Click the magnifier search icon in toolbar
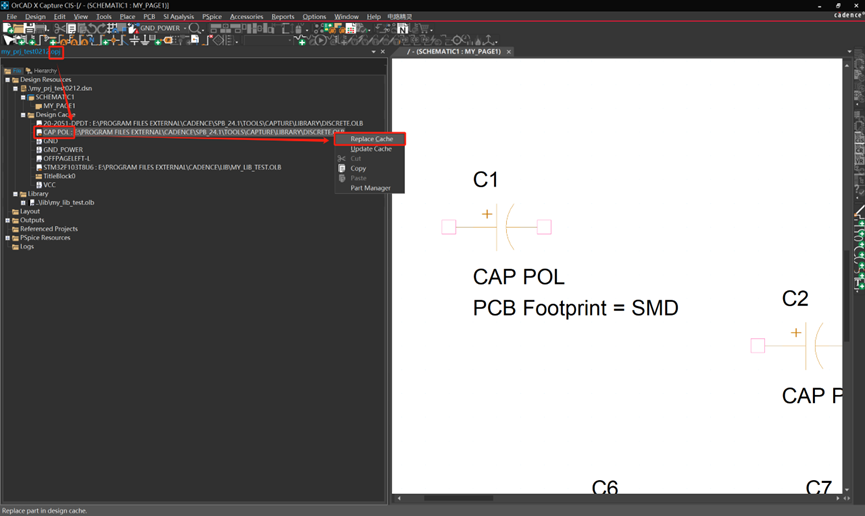Viewport: 865px width, 516px height. click(194, 28)
